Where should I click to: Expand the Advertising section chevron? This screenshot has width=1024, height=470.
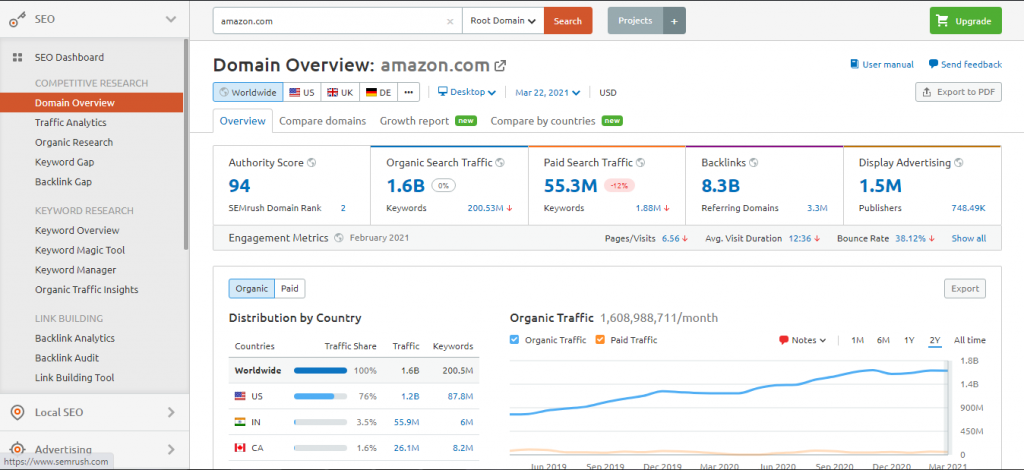pos(171,449)
